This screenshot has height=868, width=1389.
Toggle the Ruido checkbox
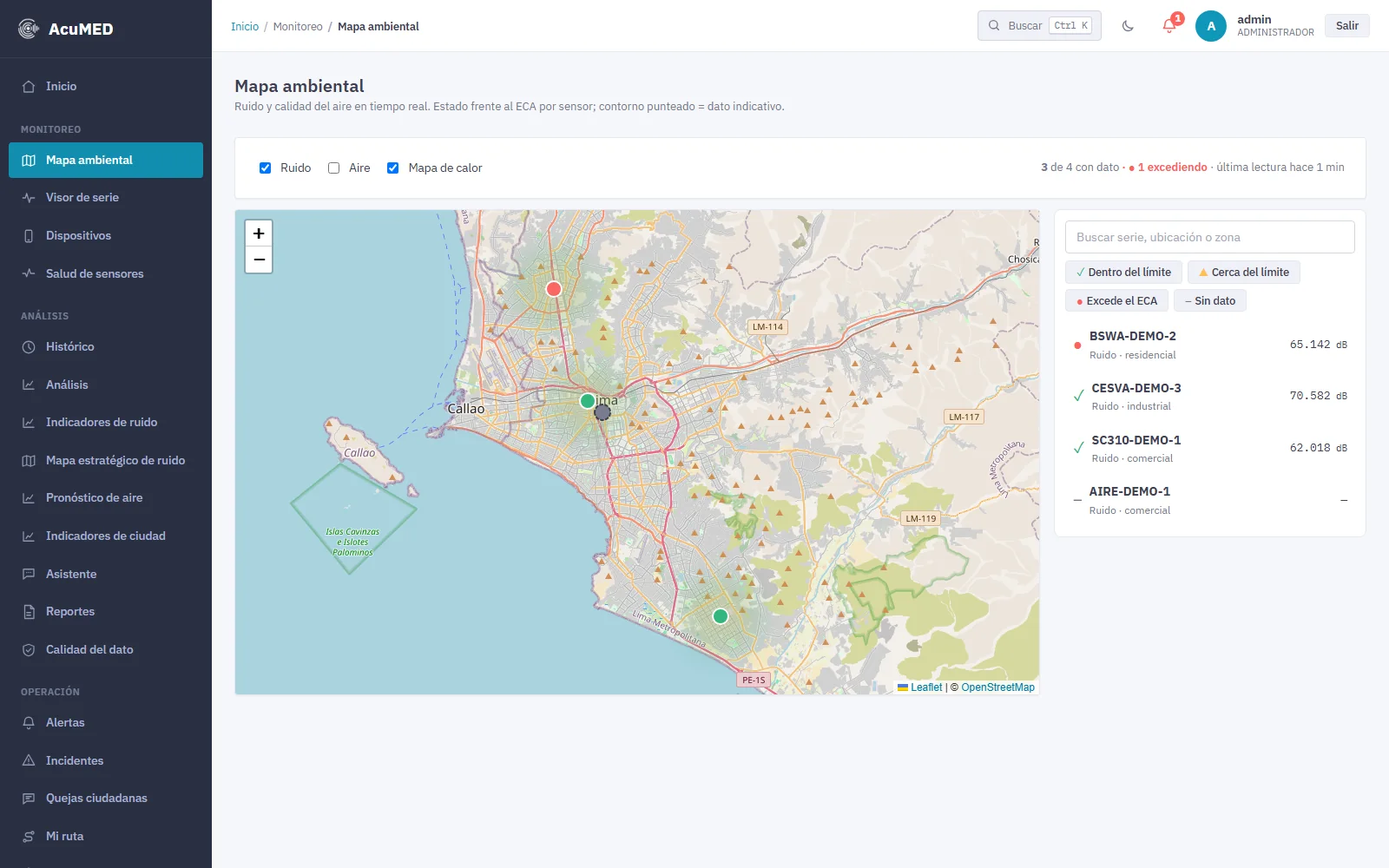point(266,168)
